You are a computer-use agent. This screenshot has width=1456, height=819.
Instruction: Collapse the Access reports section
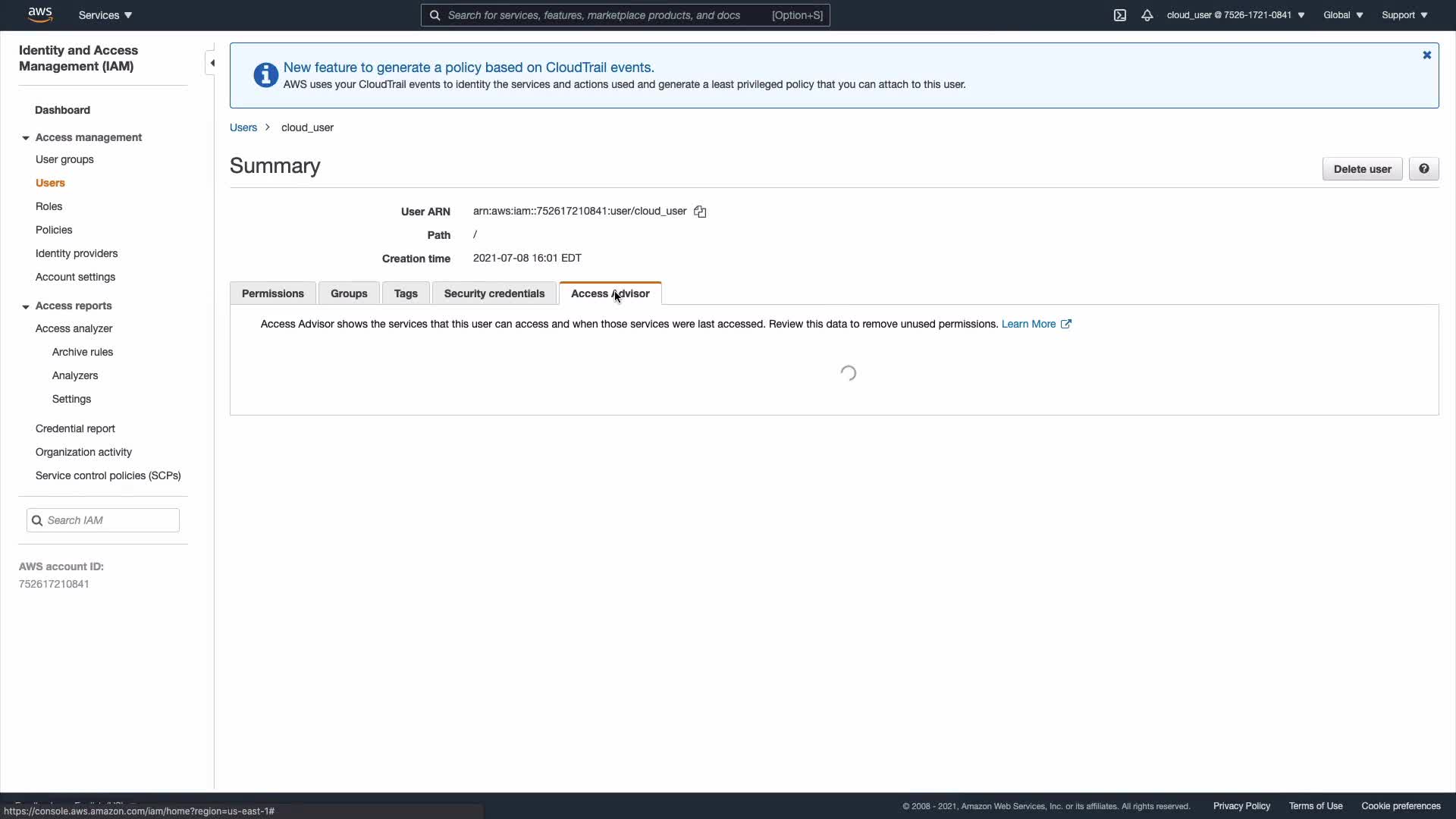[x=26, y=306]
